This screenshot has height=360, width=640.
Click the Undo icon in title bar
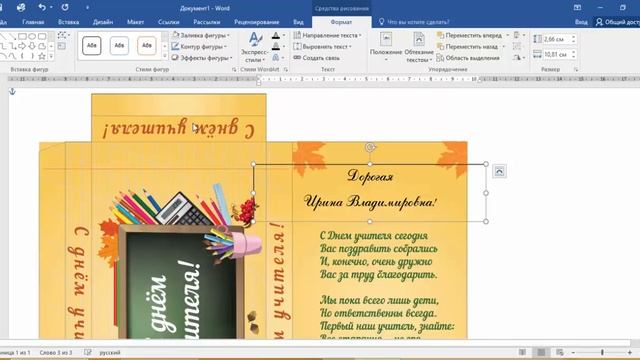(x=42, y=7)
